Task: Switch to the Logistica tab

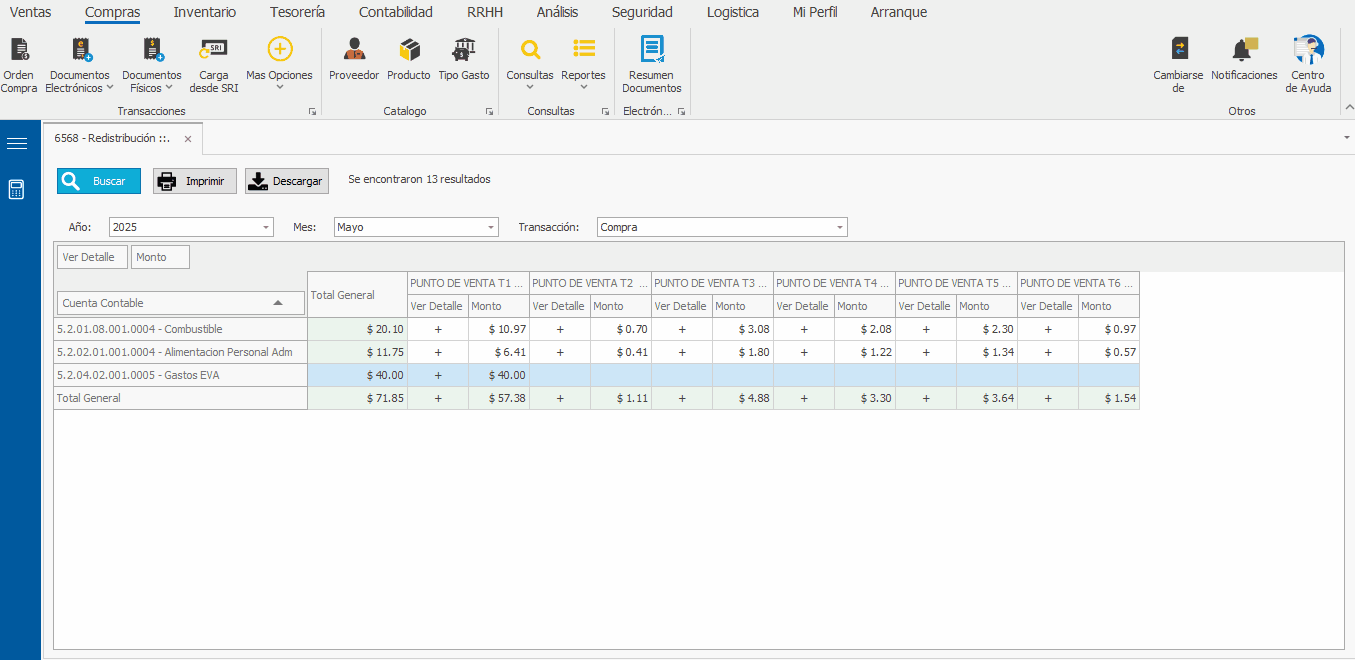Action: [x=733, y=12]
